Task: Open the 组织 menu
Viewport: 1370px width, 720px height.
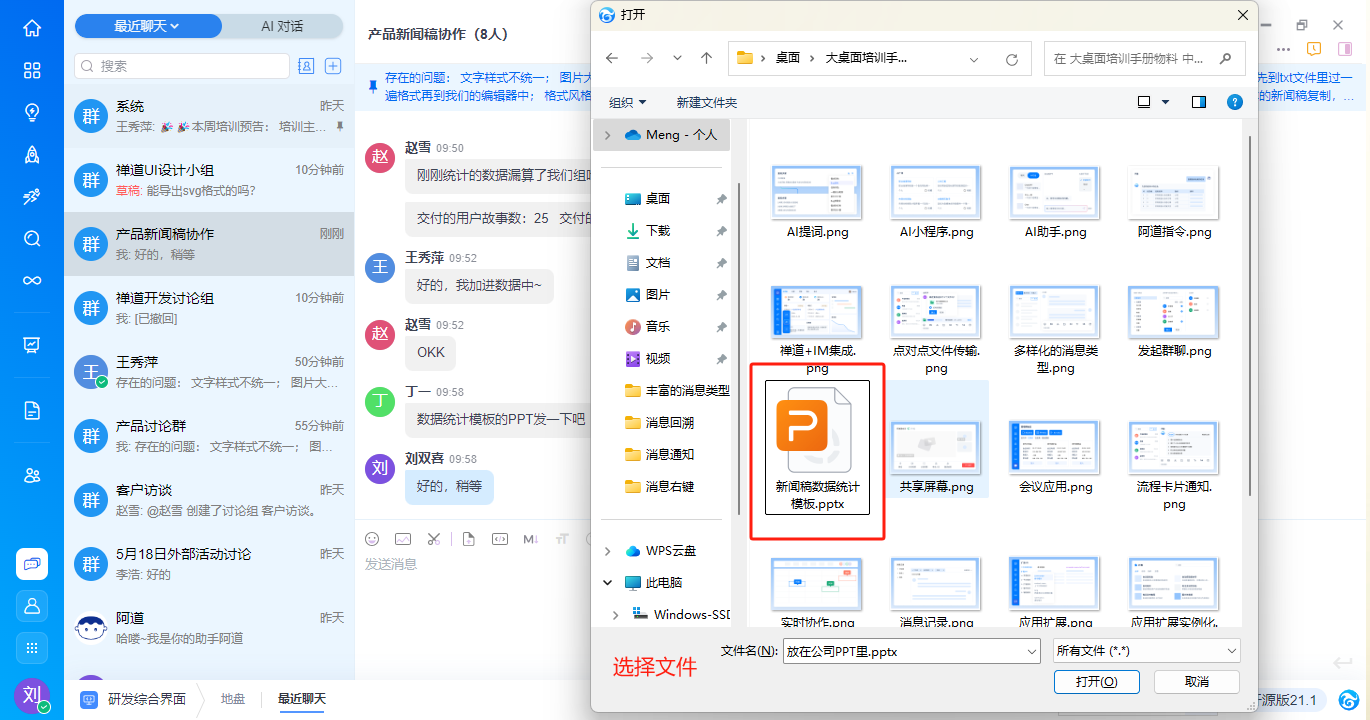Action: (x=628, y=102)
